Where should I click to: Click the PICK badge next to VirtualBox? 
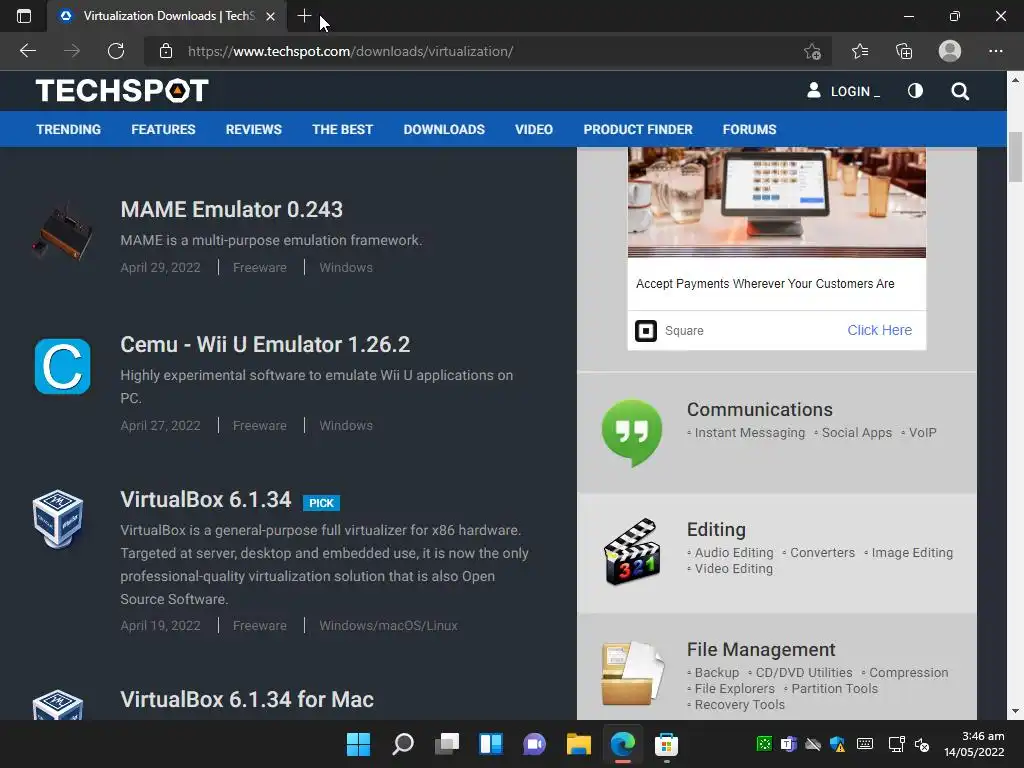321,503
